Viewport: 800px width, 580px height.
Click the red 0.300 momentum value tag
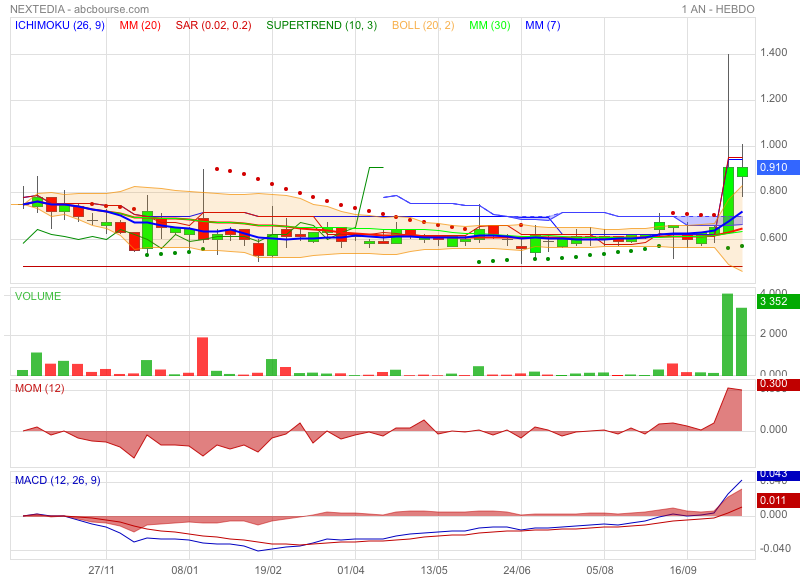tap(778, 385)
